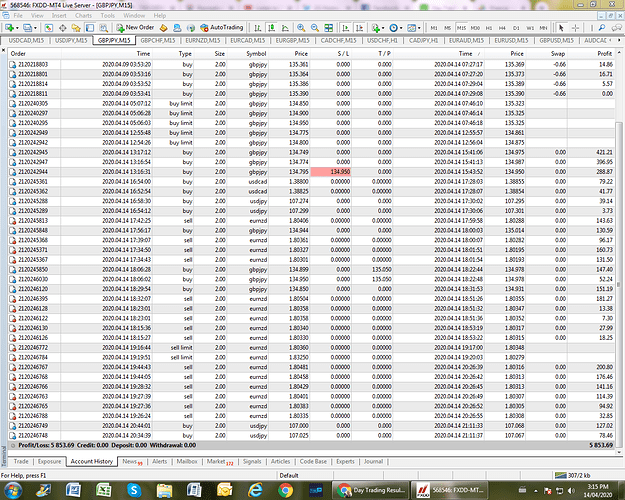Open the Indicators list icon

375,28
